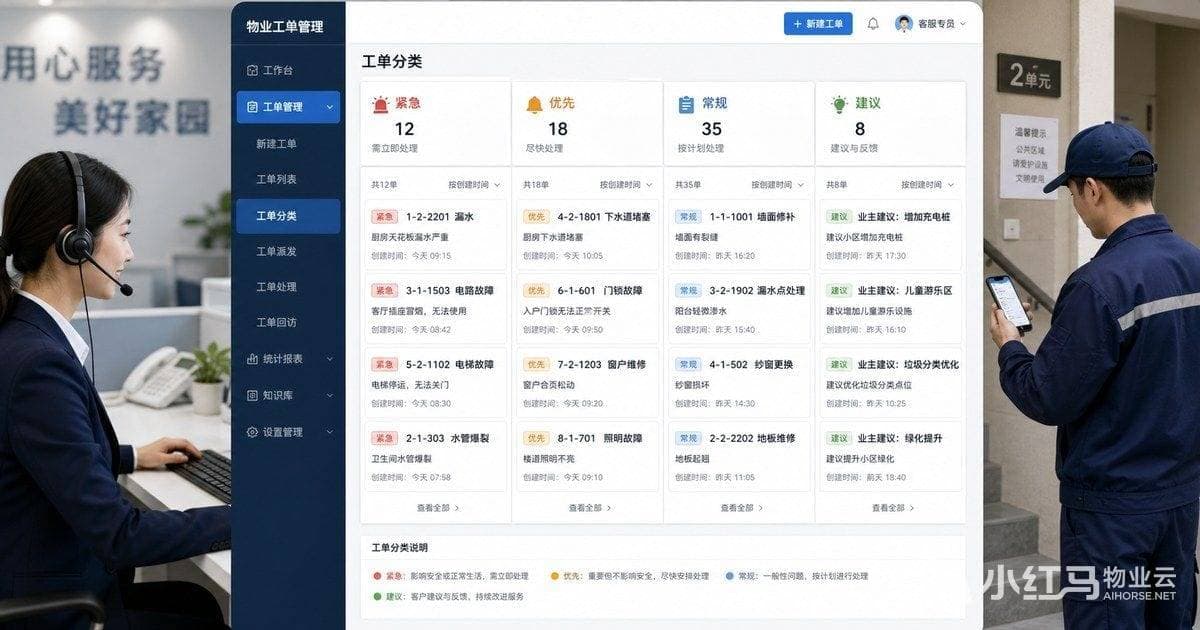Click the orange 优先 bell icon
Viewport: 1200px width, 630px height.
click(x=534, y=104)
